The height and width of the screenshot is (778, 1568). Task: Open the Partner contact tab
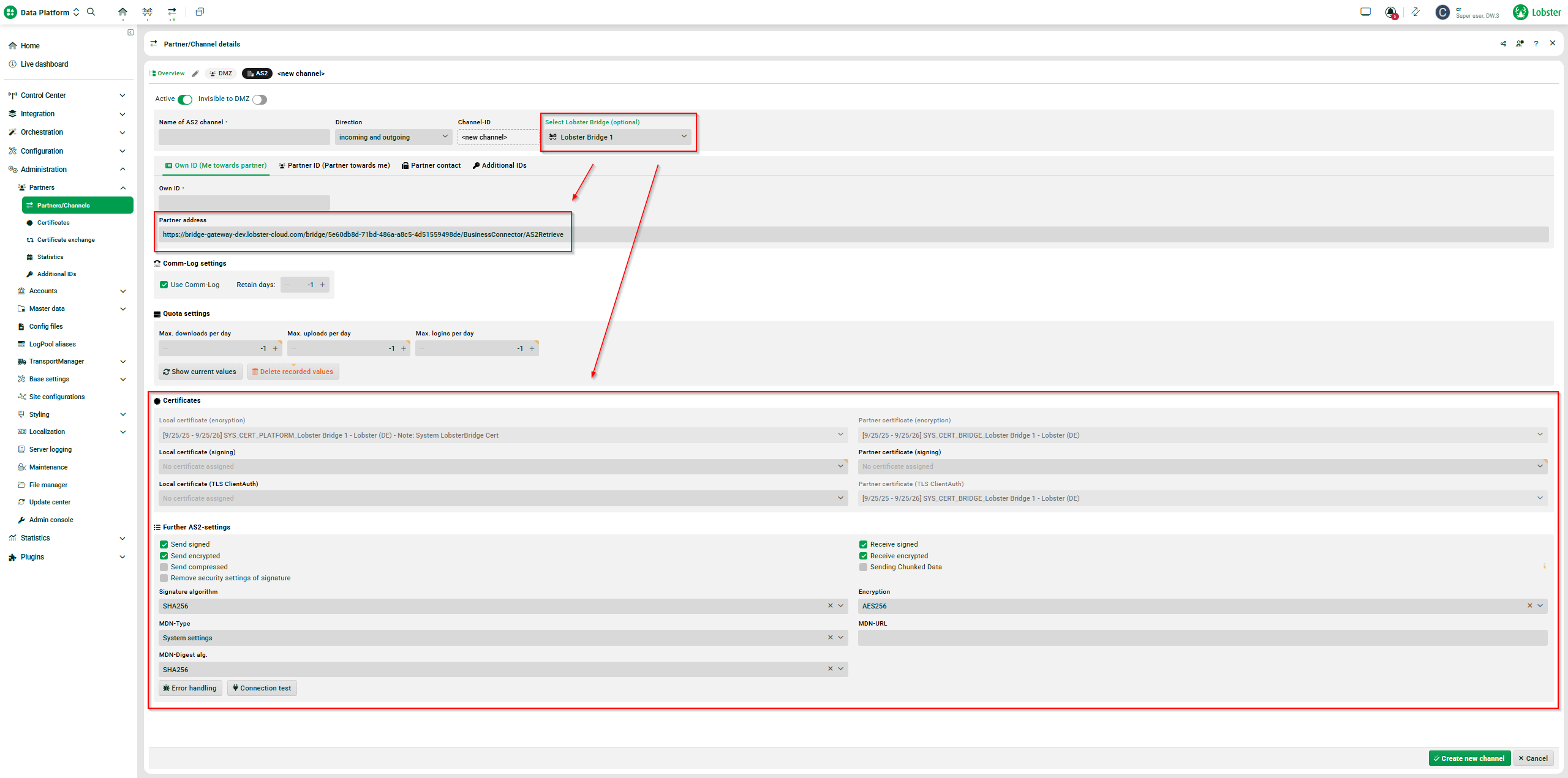coord(431,165)
